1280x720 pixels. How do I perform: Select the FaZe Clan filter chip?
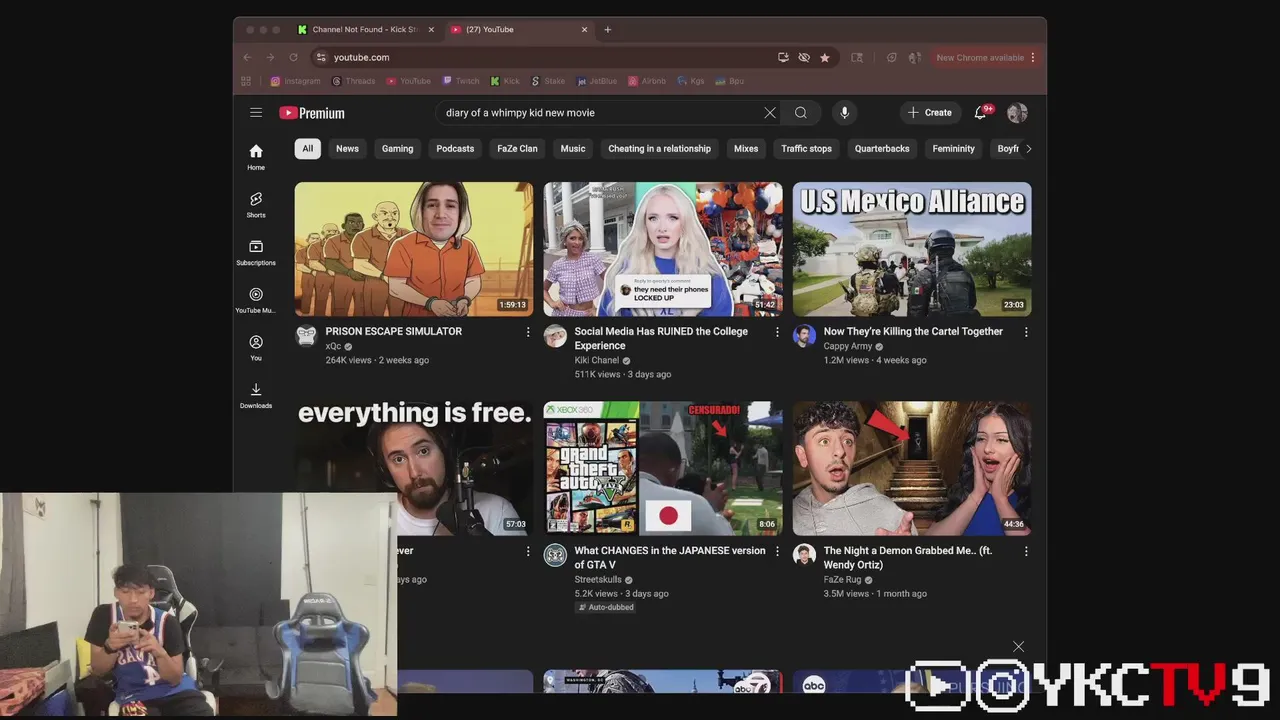pyautogui.click(x=517, y=149)
